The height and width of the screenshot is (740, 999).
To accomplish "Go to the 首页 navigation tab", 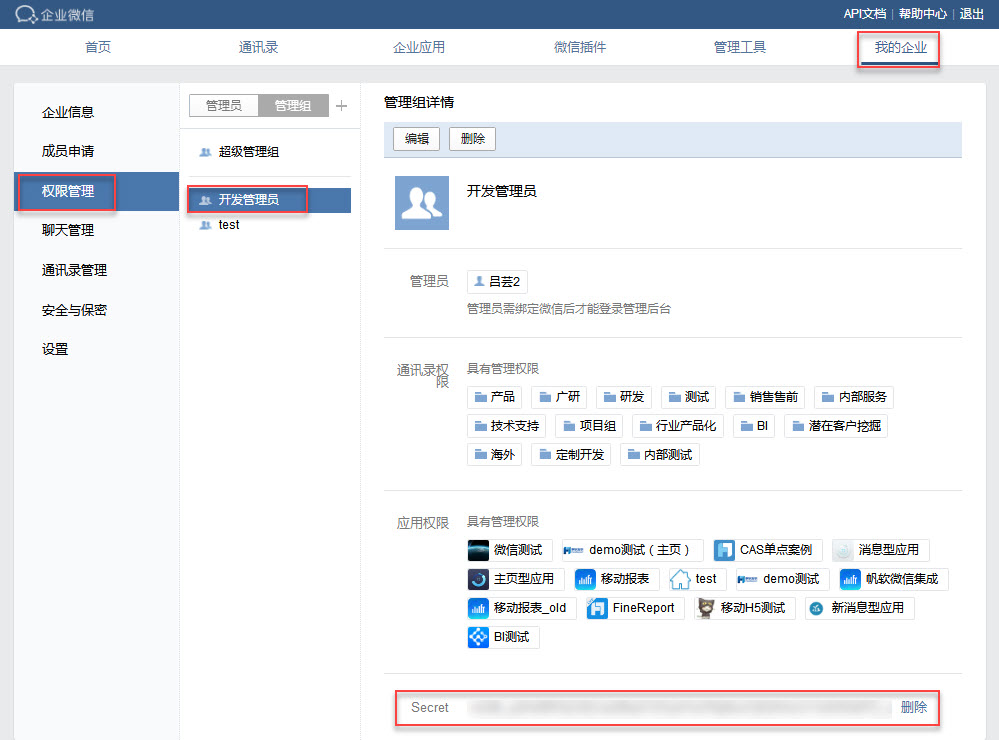I will [x=97, y=47].
